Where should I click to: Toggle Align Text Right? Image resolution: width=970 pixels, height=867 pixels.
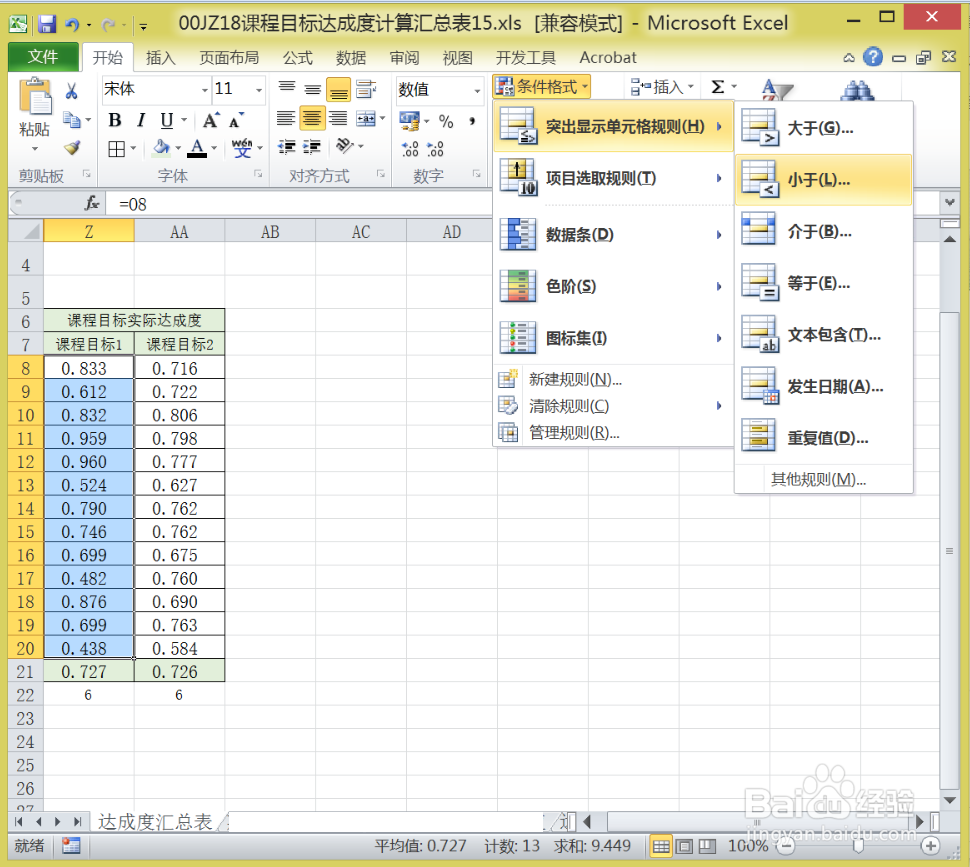(338, 118)
